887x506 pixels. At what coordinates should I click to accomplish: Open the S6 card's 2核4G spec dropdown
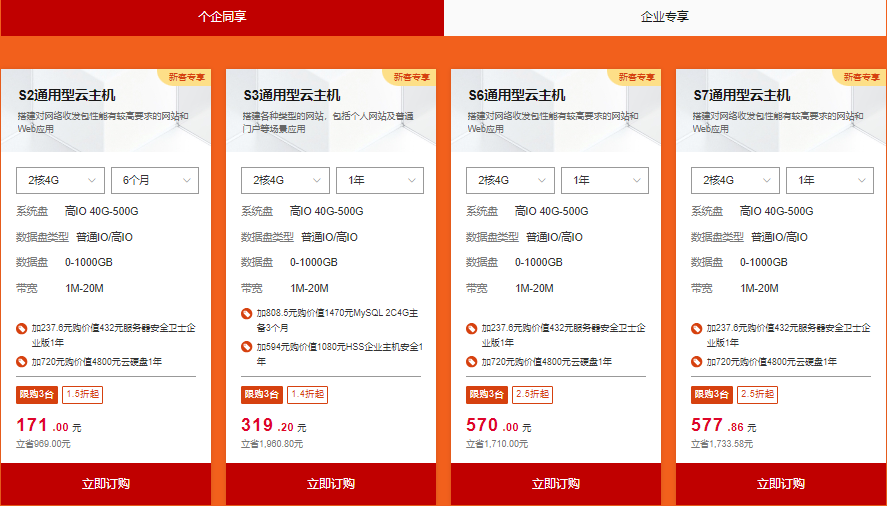point(510,181)
